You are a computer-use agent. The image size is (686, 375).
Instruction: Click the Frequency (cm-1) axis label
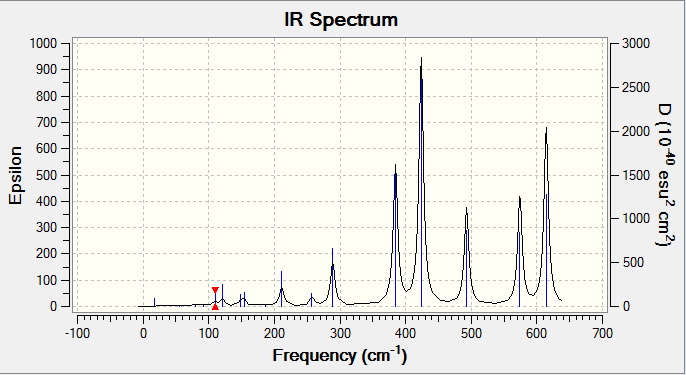[340, 355]
